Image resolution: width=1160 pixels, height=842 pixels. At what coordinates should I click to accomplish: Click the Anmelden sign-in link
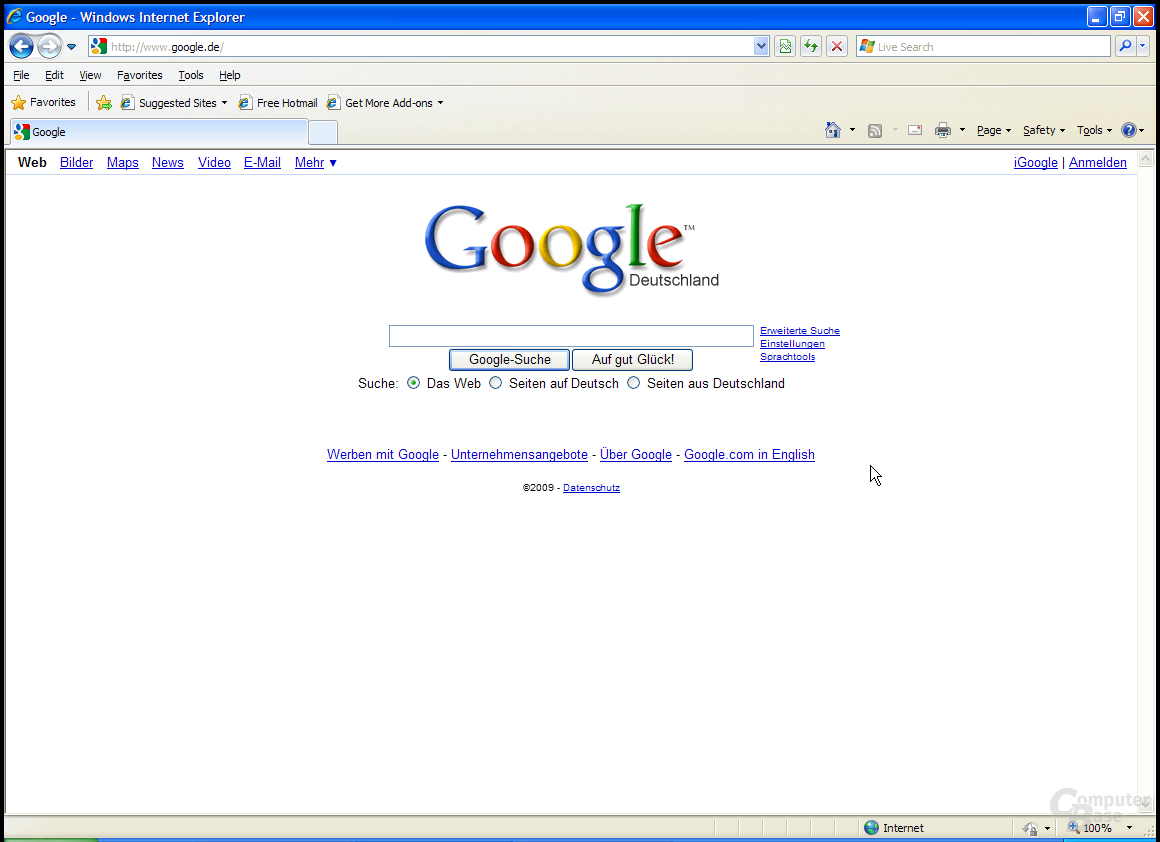(x=1098, y=162)
